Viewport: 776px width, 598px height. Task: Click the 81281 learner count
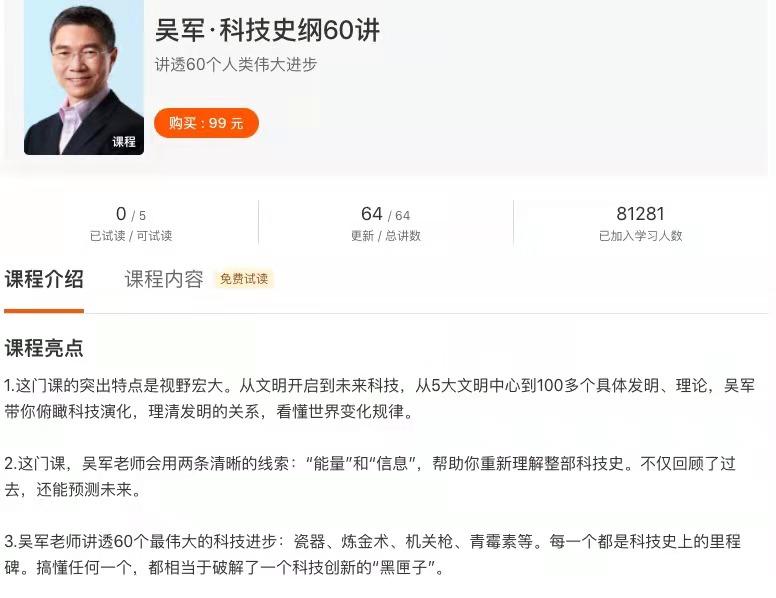(640, 214)
